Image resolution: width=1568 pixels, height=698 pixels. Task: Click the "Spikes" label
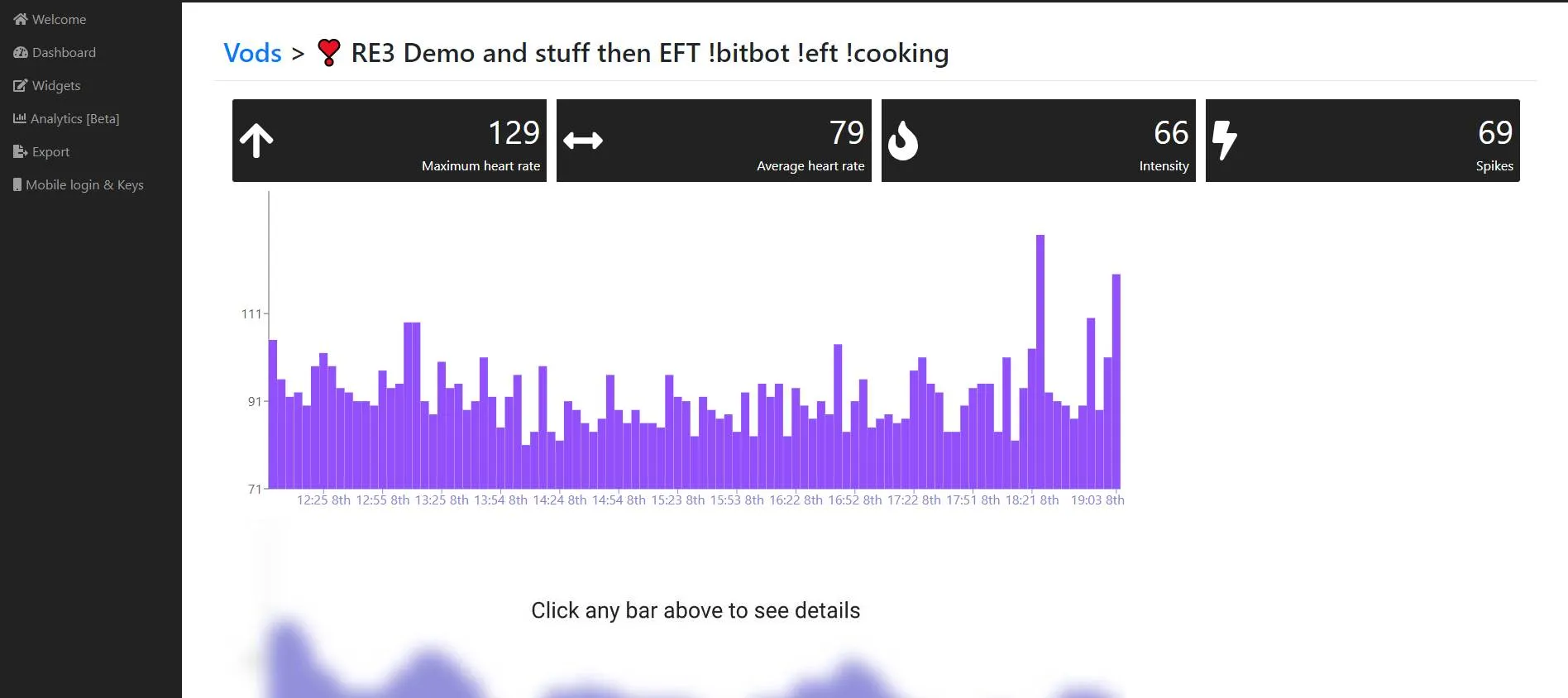(1494, 166)
